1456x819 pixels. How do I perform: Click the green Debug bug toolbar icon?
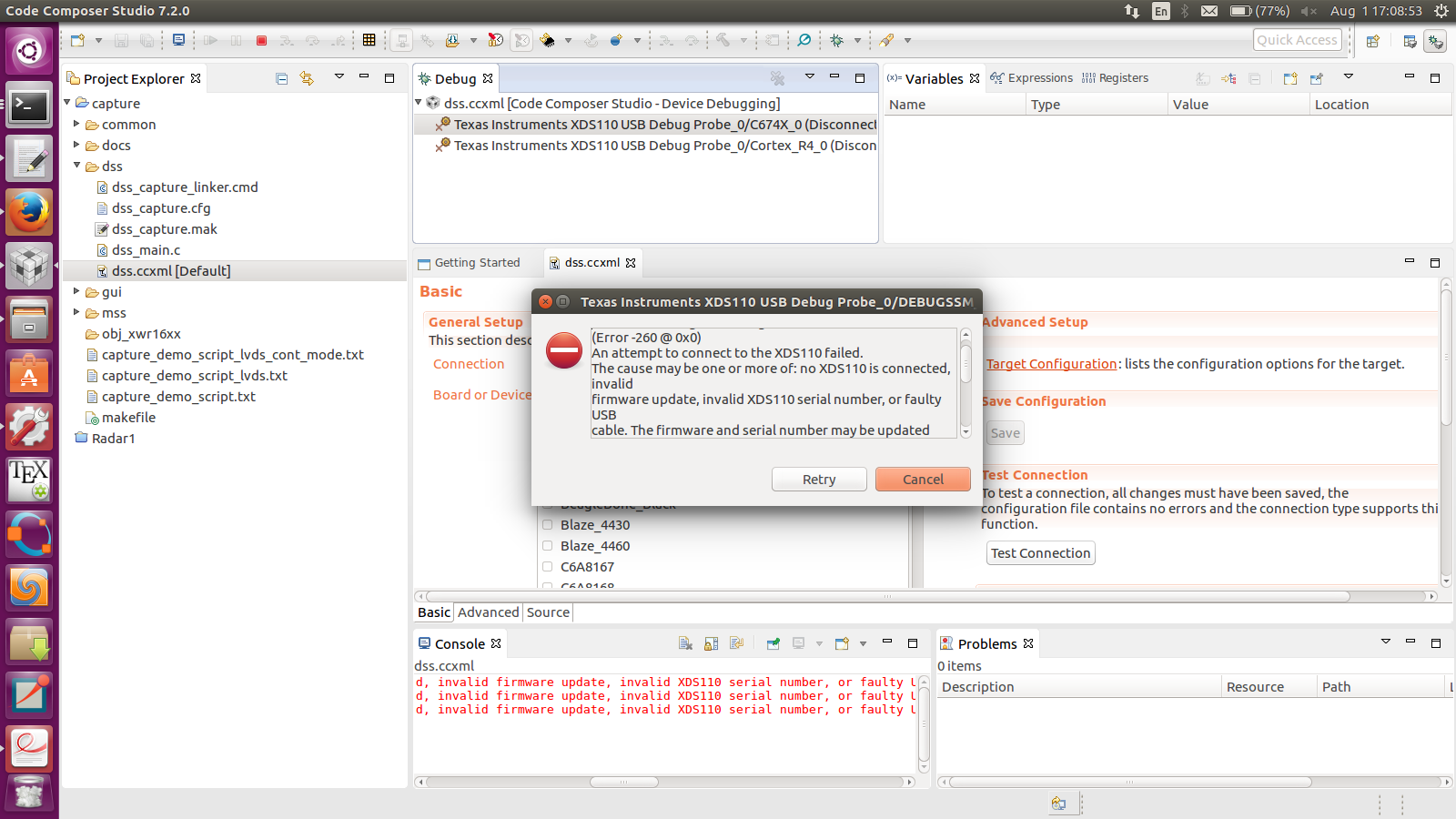836,40
